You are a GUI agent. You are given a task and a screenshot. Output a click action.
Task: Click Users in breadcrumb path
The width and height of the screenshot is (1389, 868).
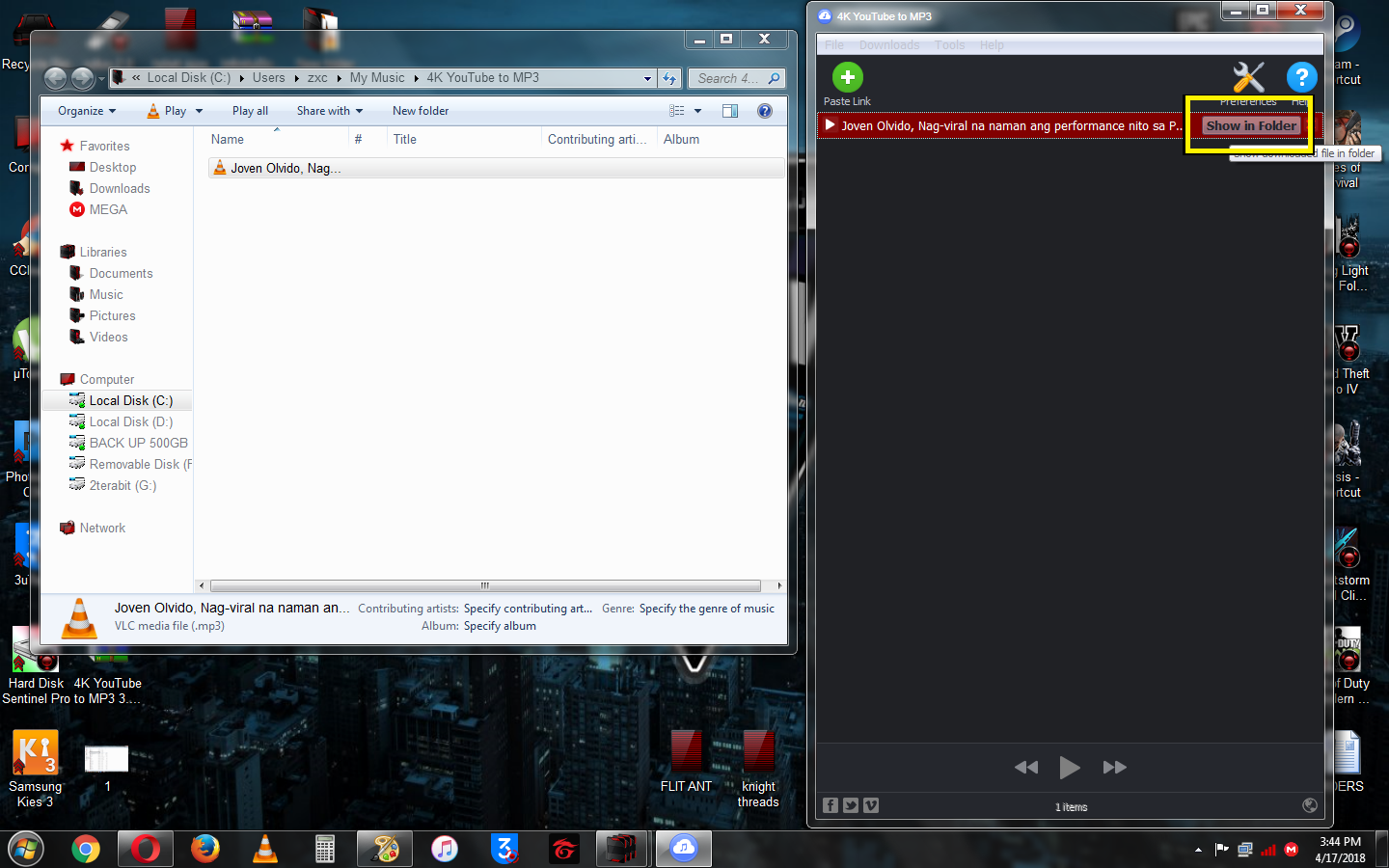[268, 78]
